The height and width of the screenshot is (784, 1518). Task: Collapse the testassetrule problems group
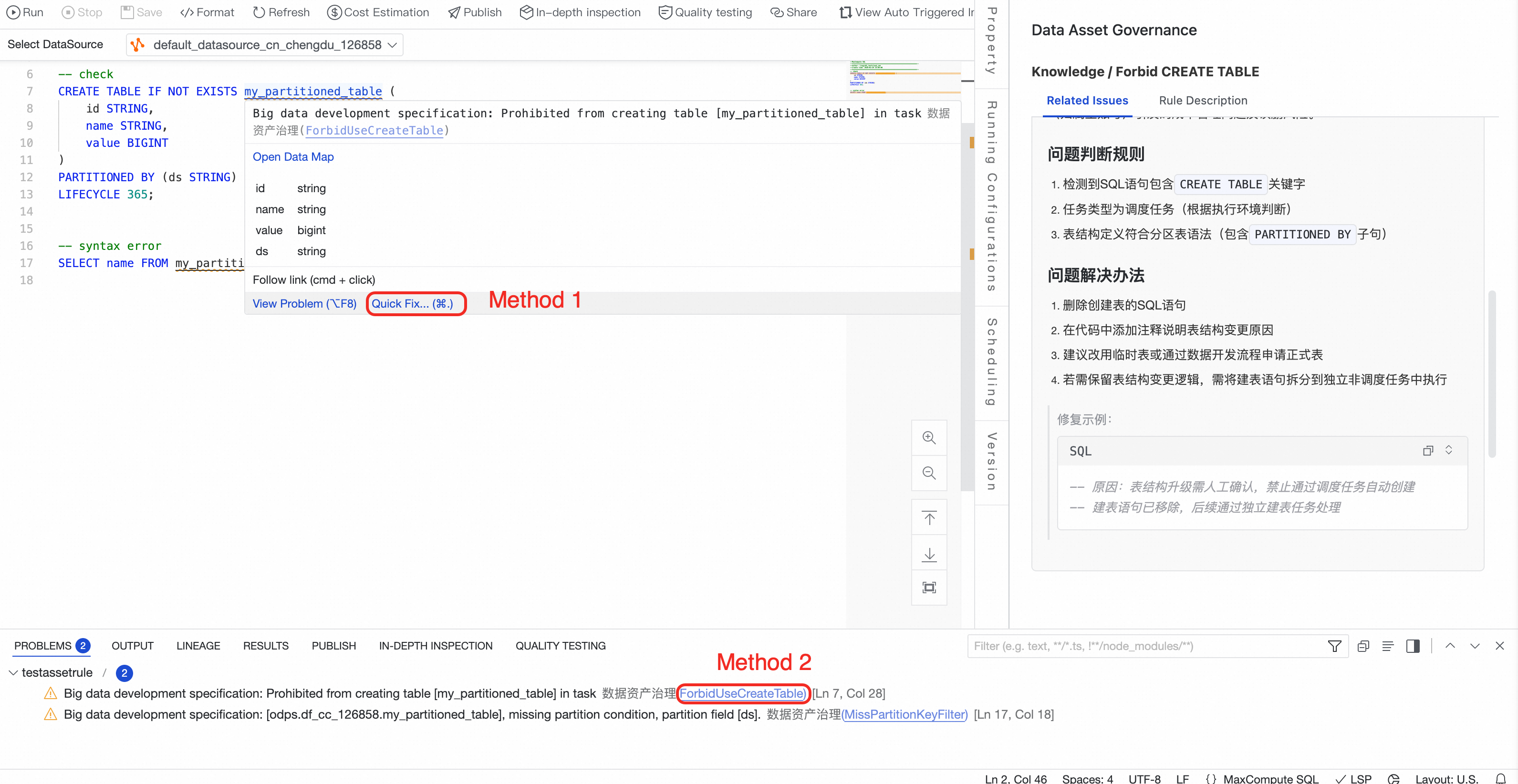pos(13,673)
